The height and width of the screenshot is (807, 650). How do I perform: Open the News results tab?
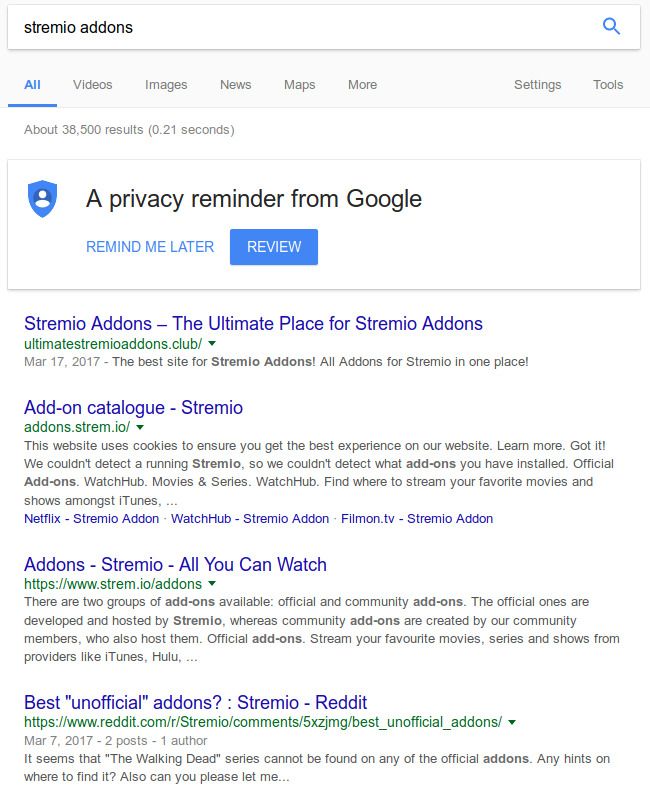click(235, 85)
